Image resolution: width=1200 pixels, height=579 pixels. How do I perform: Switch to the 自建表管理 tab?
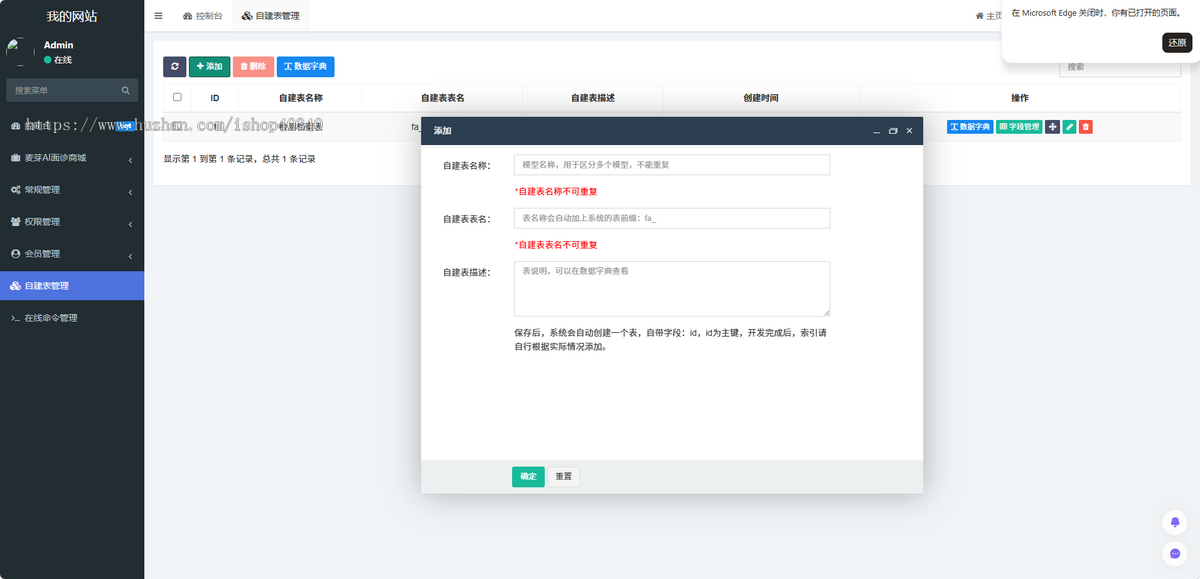[270, 16]
